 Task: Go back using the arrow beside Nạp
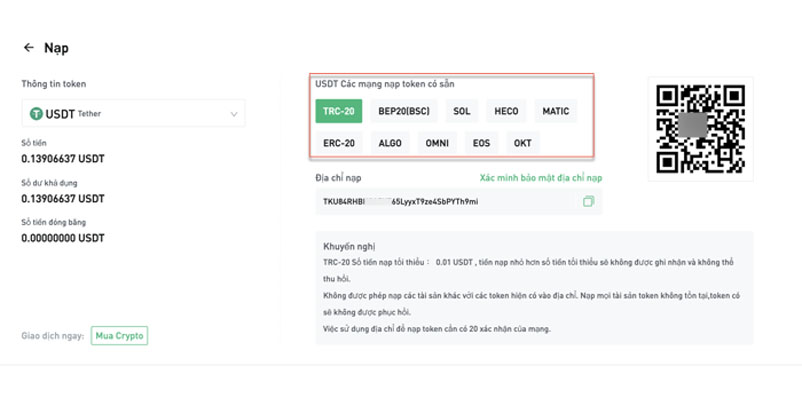(29, 48)
